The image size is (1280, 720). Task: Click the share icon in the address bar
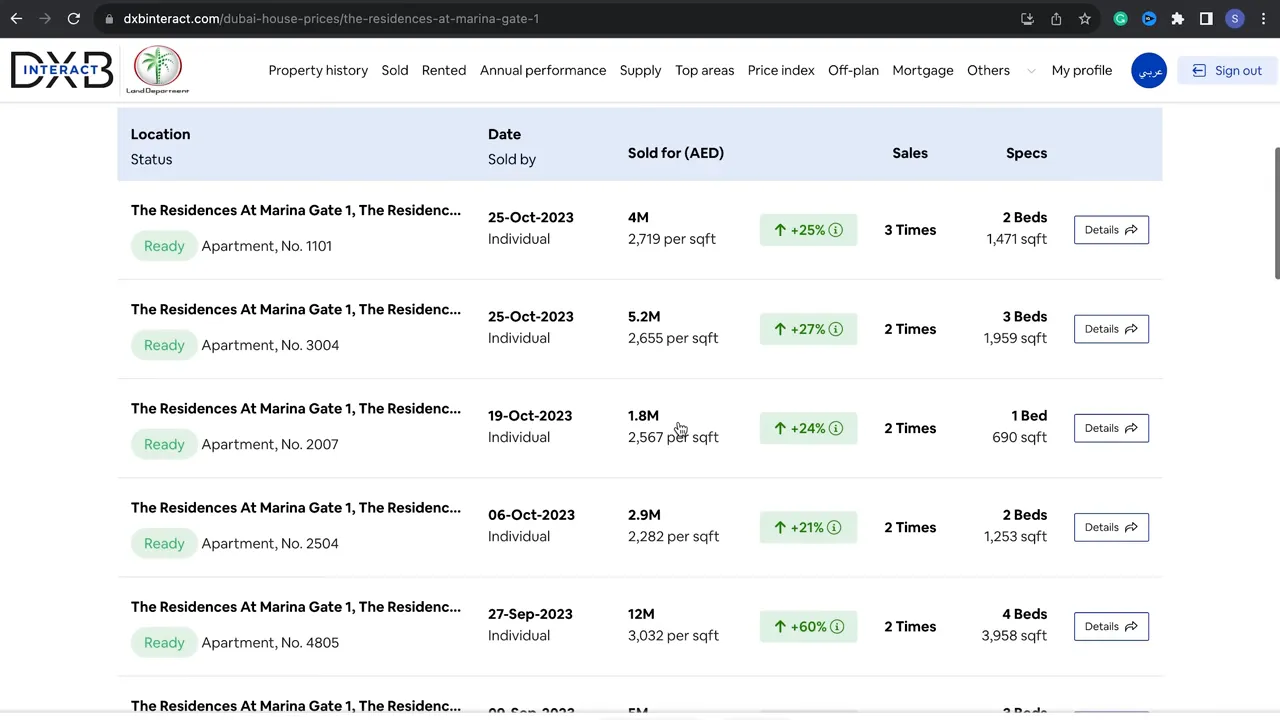[x=1056, y=19]
